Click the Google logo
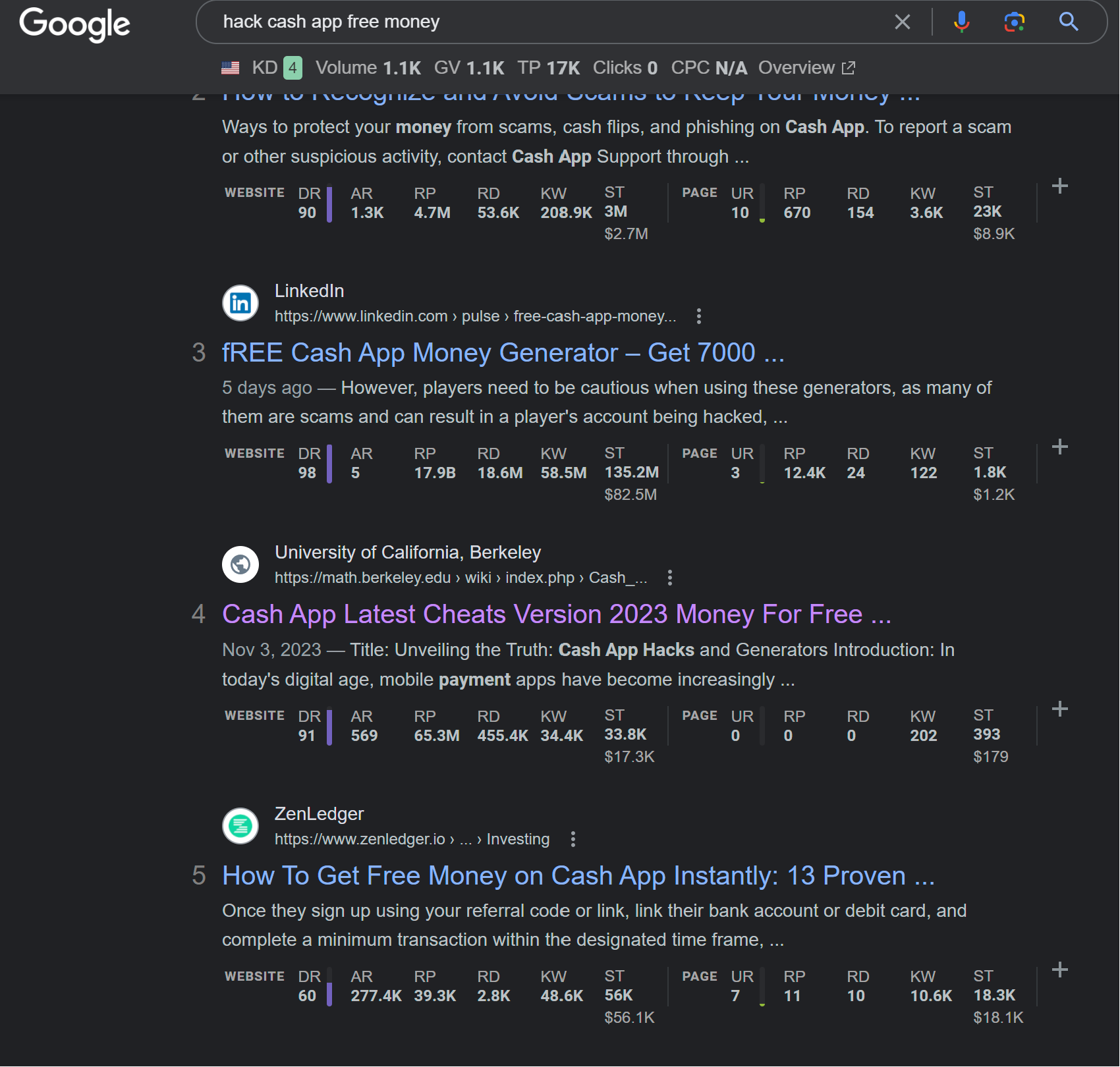 [x=74, y=24]
